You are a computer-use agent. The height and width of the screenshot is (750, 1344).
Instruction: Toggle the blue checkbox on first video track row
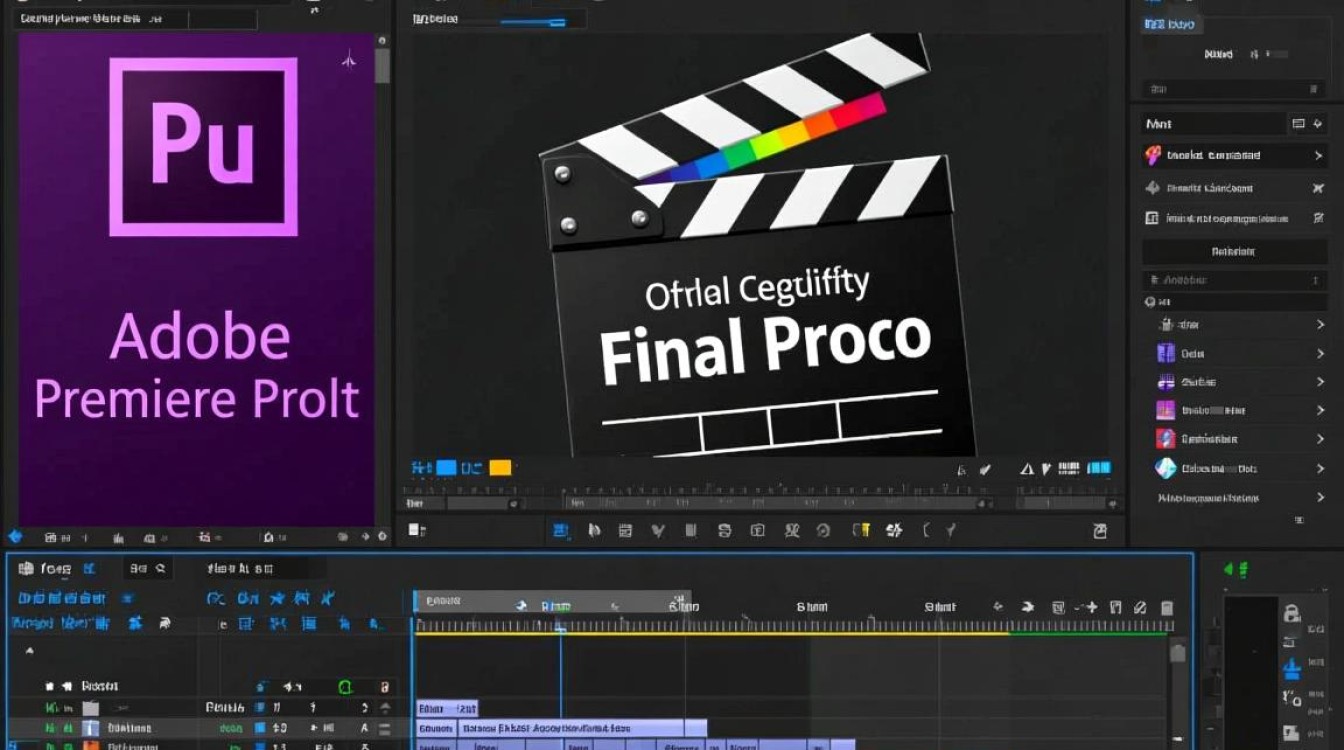pyautogui.click(x=260, y=707)
